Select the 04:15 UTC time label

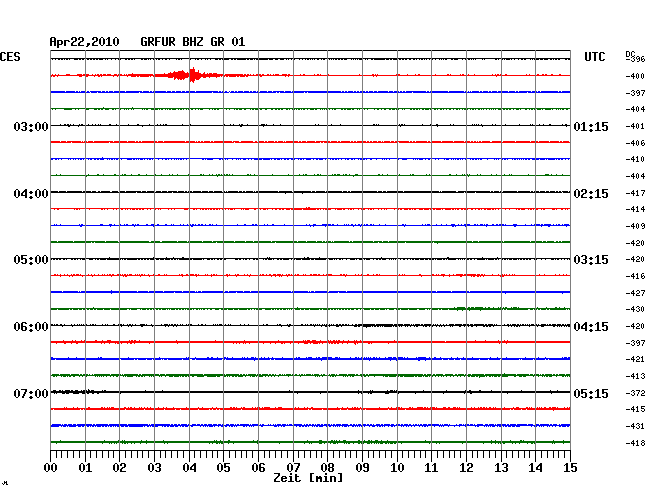pyautogui.click(x=591, y=327)
